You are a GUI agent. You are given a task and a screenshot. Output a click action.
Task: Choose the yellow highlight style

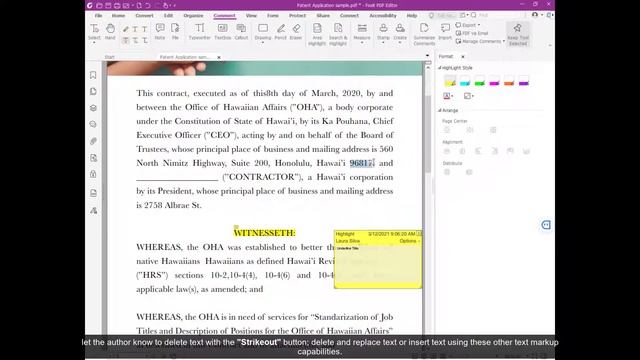[x=450, y=81]
